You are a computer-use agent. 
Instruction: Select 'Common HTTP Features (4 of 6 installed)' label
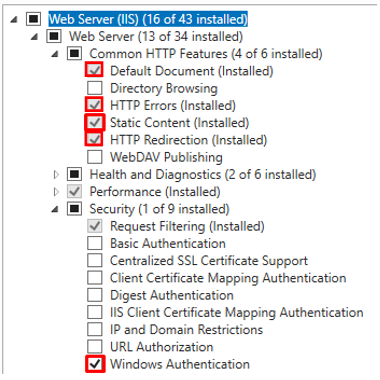tap(206, 54)
